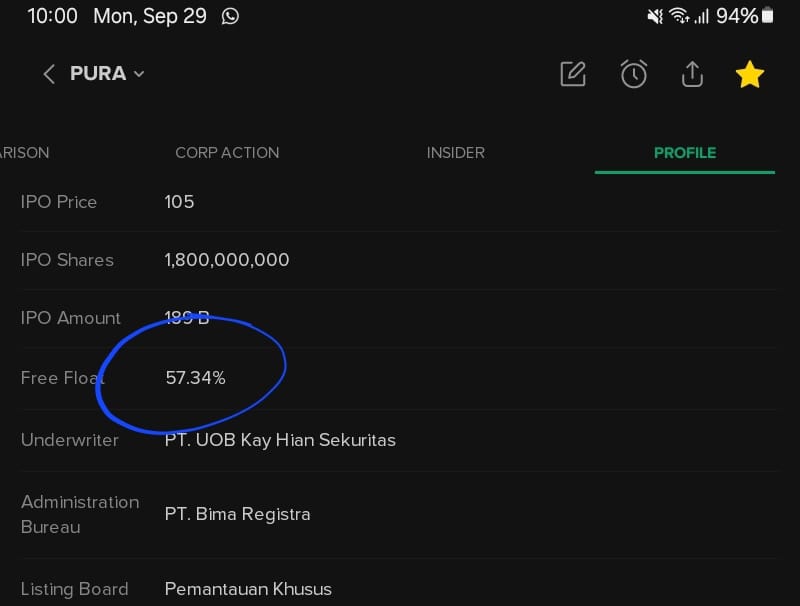Select the PROFILE tab
This screenshot has width=800, height=606.
click(x=685, y=153)
